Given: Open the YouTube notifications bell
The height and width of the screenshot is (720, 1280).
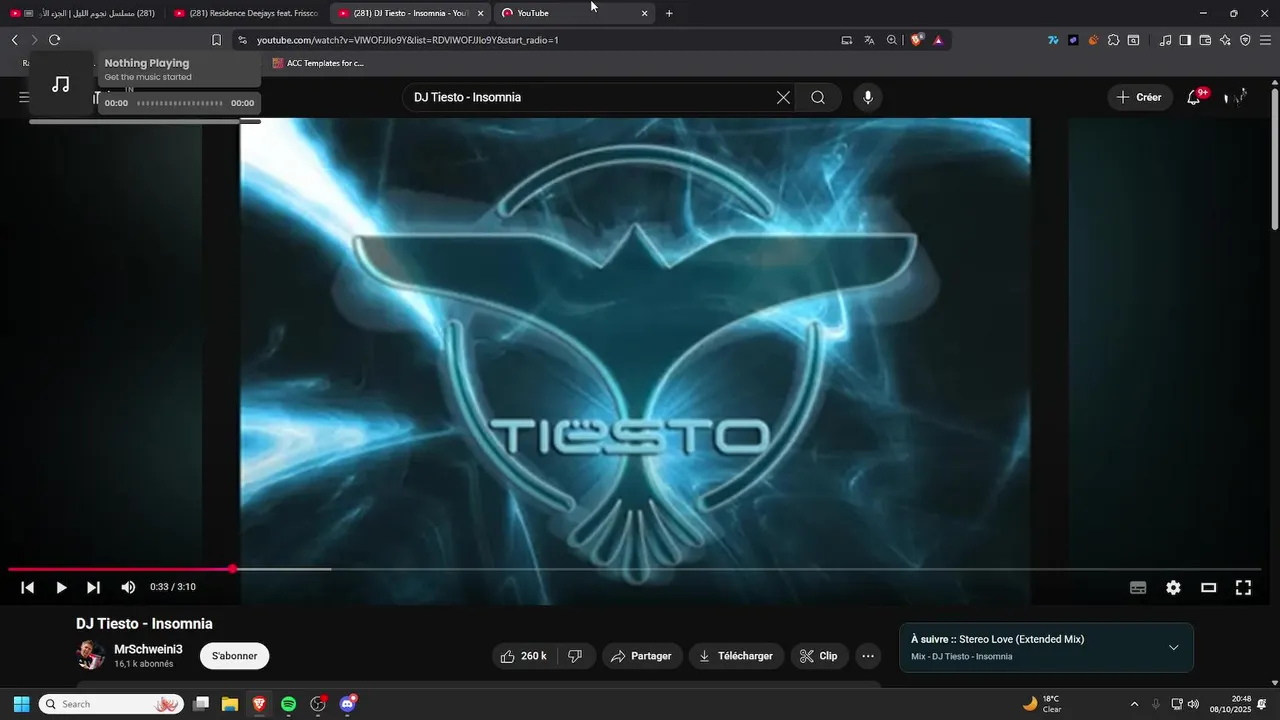Looking at the screenshot, I should 1194,97.
